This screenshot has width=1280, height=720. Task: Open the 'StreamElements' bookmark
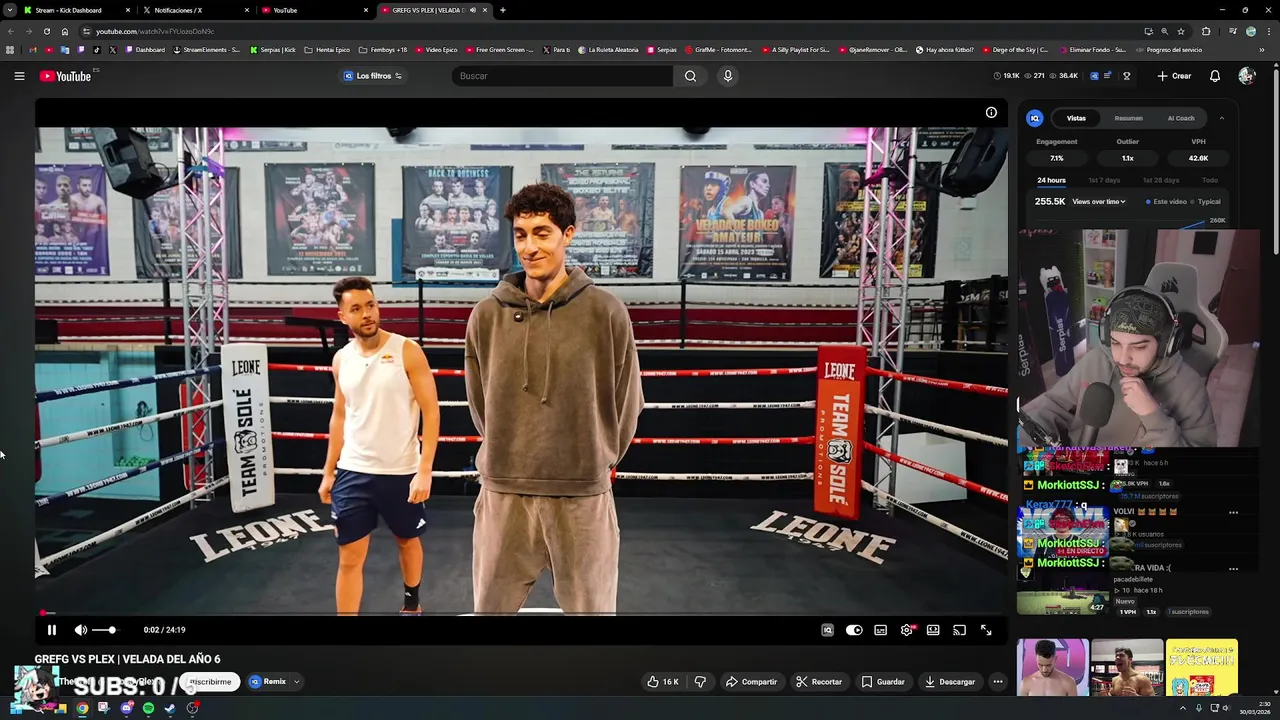click(x=208, y=50)
